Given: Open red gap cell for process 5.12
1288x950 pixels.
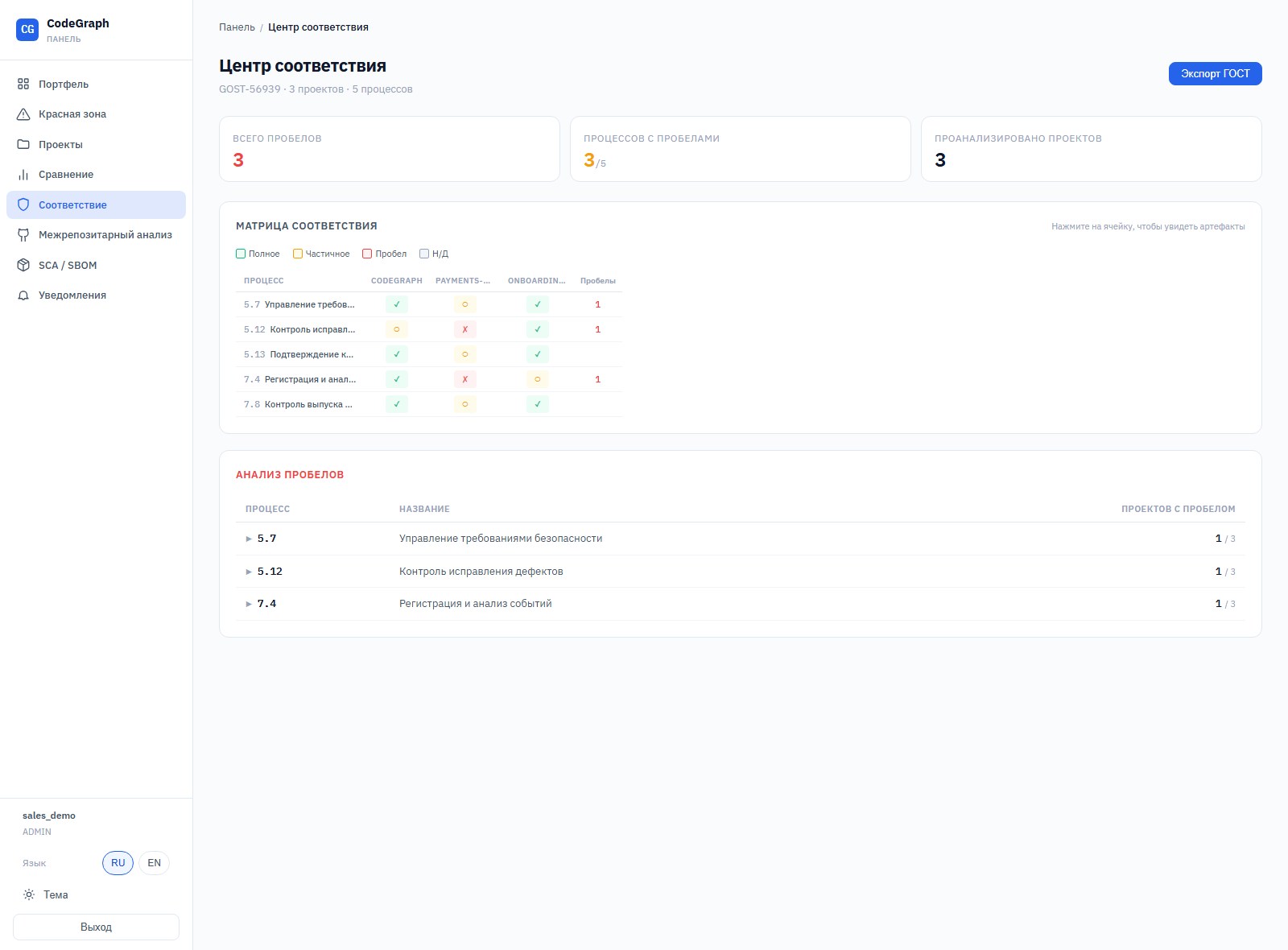Looking at the screenshot, I should [464, 329].
